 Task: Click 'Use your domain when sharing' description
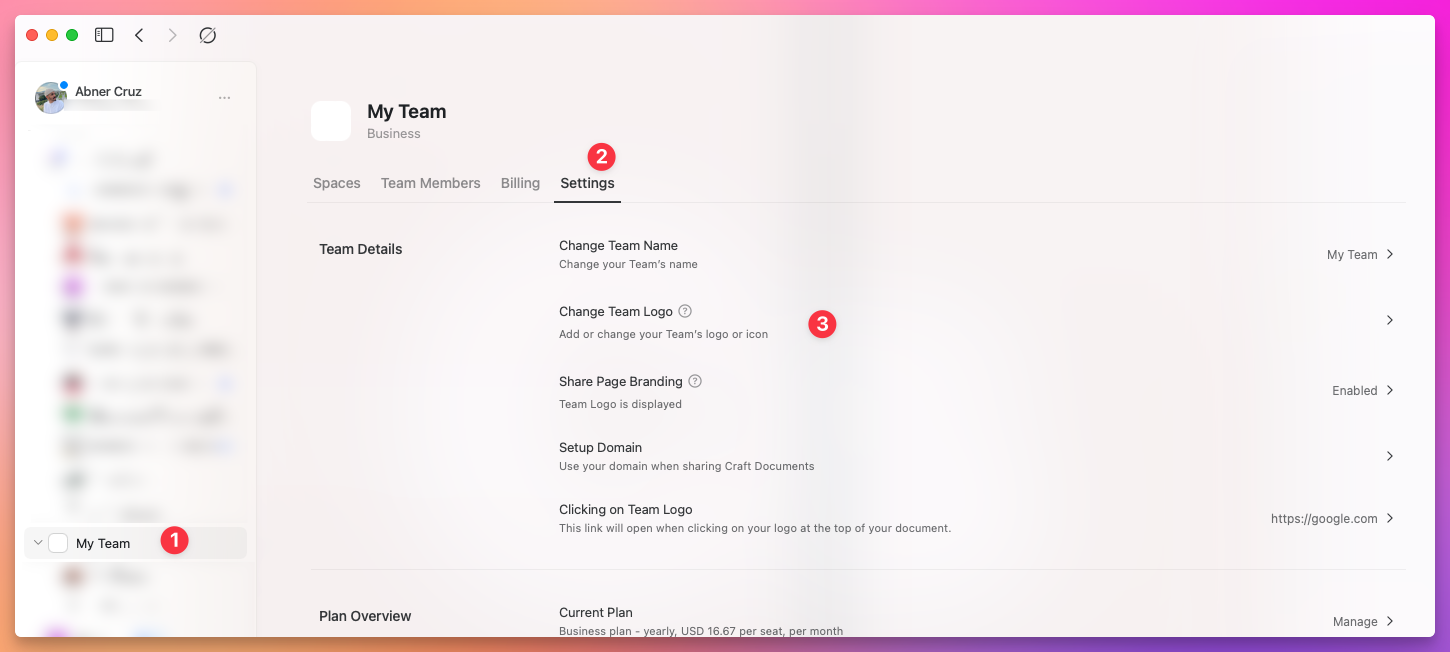687,466
